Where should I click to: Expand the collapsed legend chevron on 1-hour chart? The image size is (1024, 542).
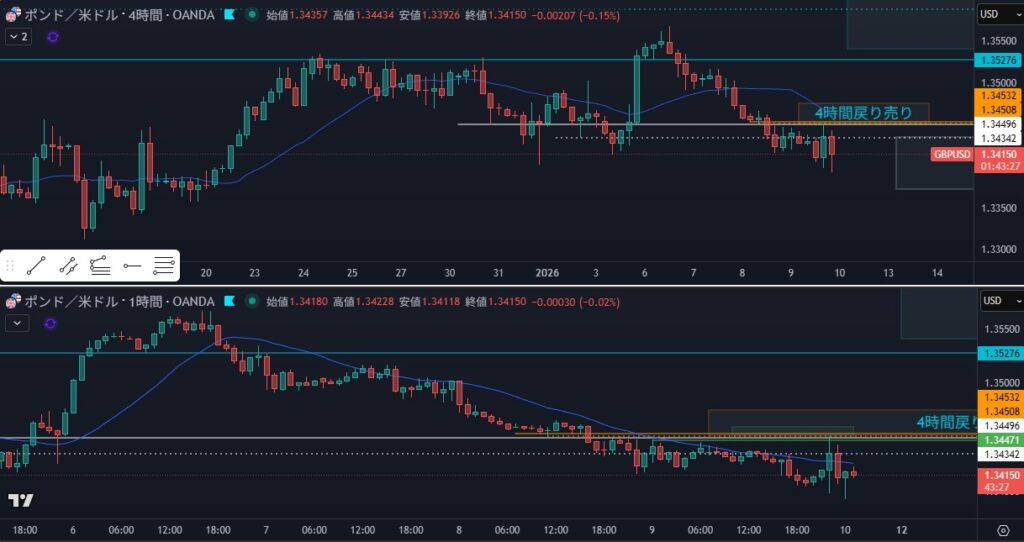pos(19,322)
